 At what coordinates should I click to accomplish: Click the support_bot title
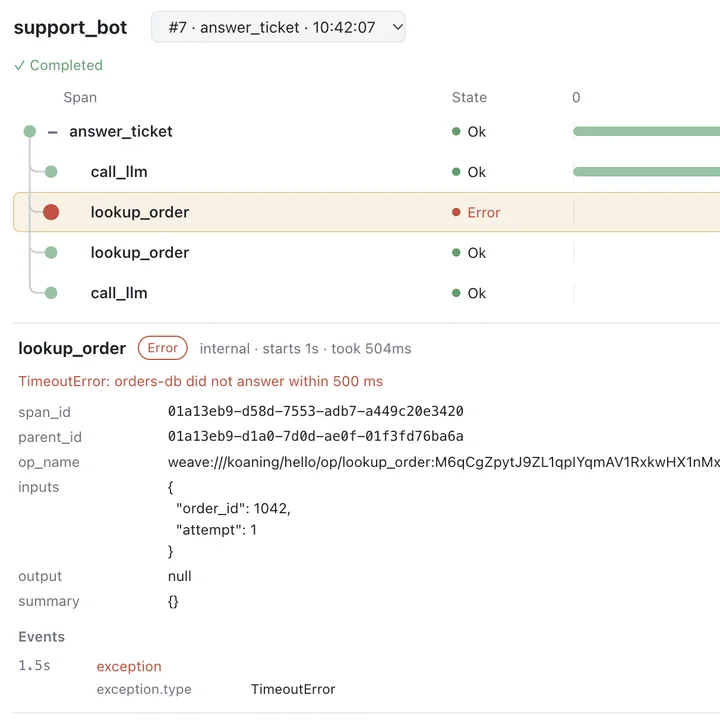(x=70, y=28)
